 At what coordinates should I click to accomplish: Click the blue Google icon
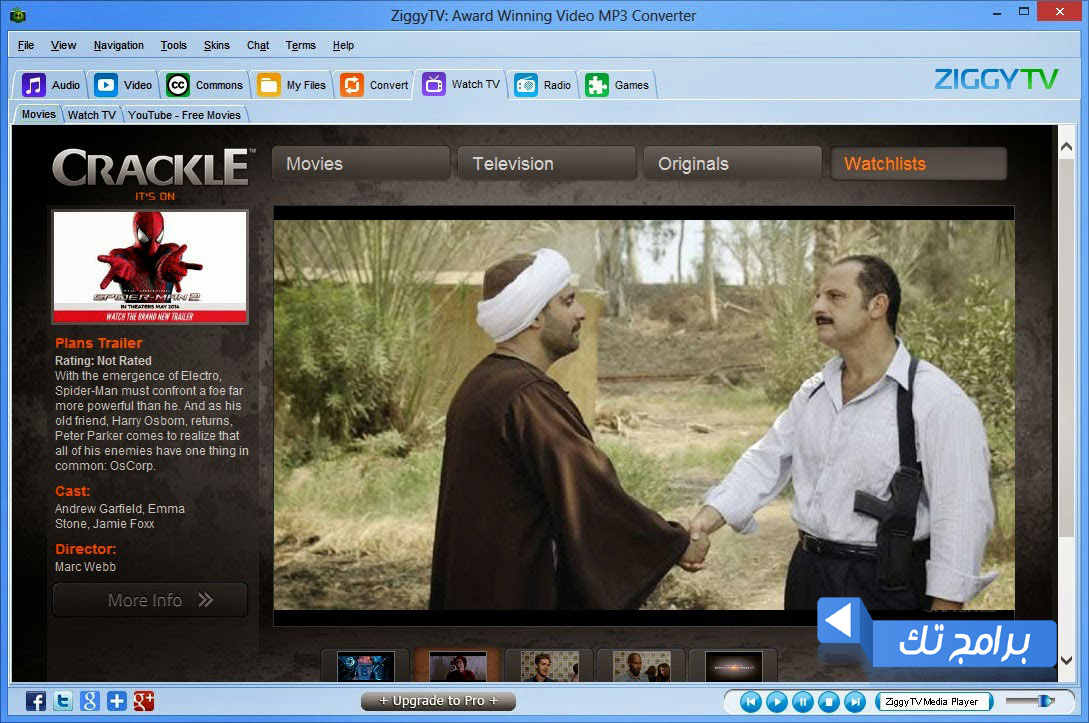(x=90, y=701)
